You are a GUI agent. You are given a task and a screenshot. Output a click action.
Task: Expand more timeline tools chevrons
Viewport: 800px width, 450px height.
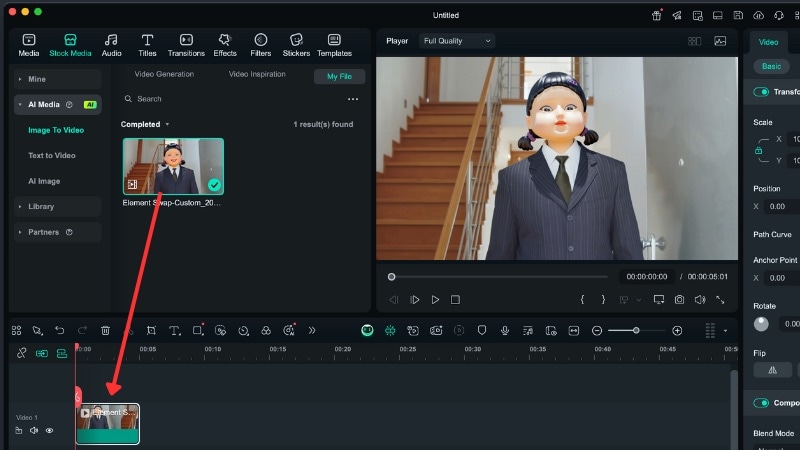point(312,331)
